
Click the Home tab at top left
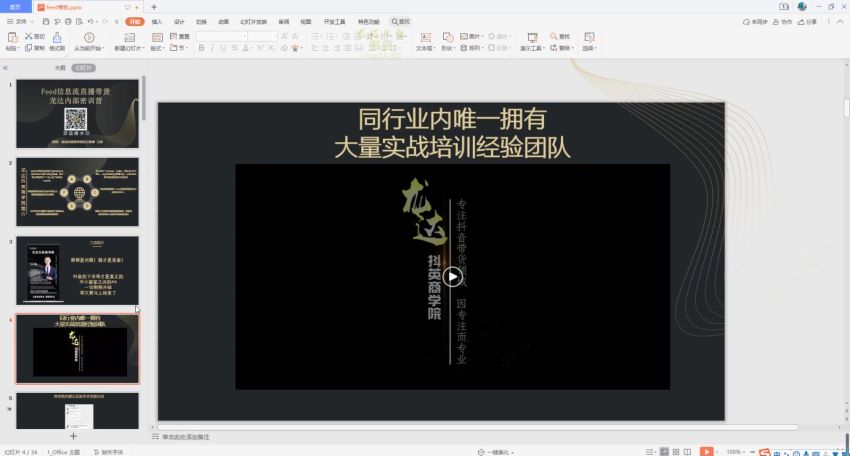coord(15,7)
